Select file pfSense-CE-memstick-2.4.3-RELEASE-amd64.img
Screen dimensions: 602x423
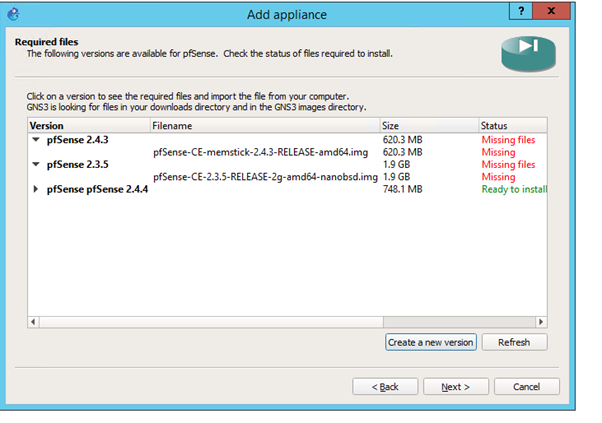(x=260, y=152)
